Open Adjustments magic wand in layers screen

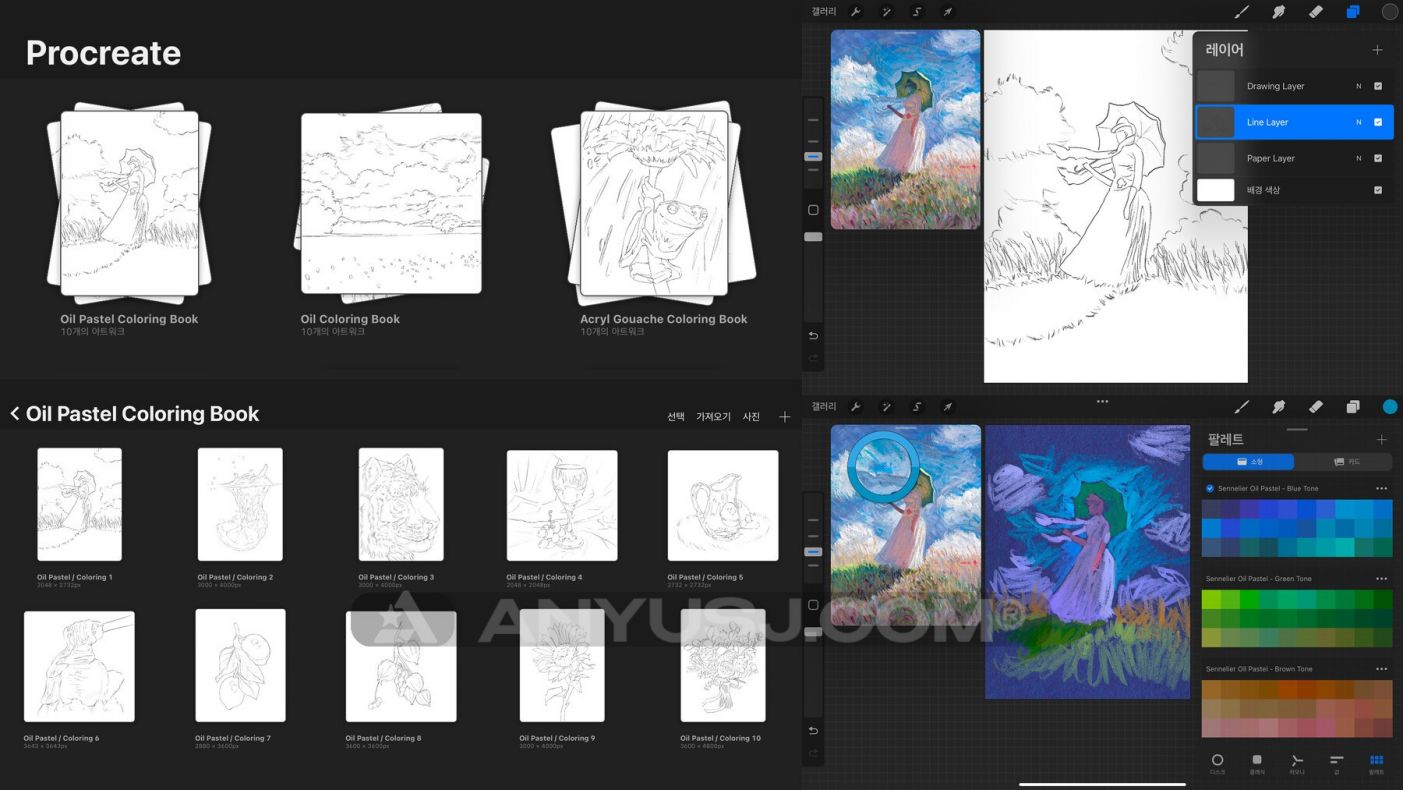[x=886, y=12]
